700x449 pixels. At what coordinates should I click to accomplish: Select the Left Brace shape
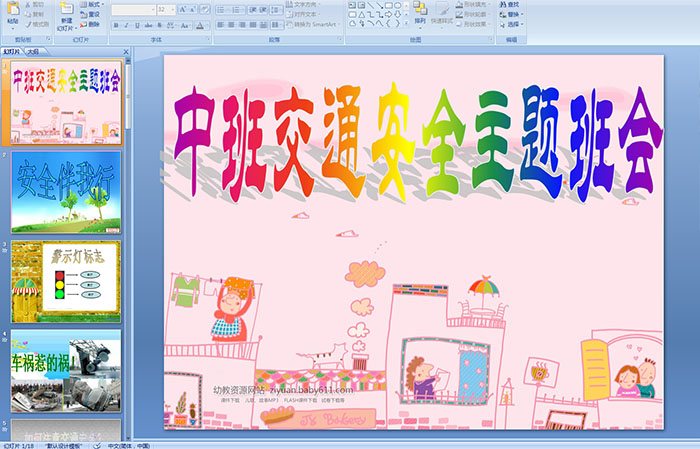point(388,23)
